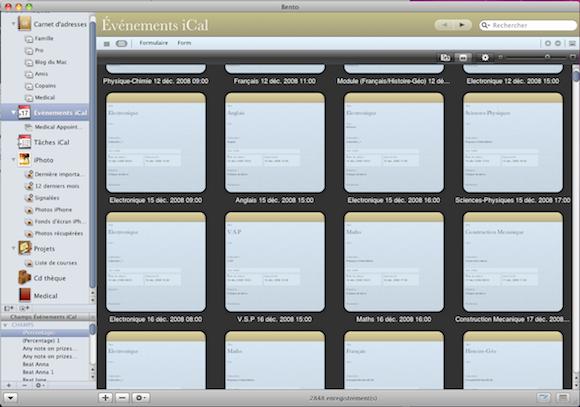Viewport: 580px width, 407px height.
Task: Toggle the split view pill icon
Action: pos(121,43)
